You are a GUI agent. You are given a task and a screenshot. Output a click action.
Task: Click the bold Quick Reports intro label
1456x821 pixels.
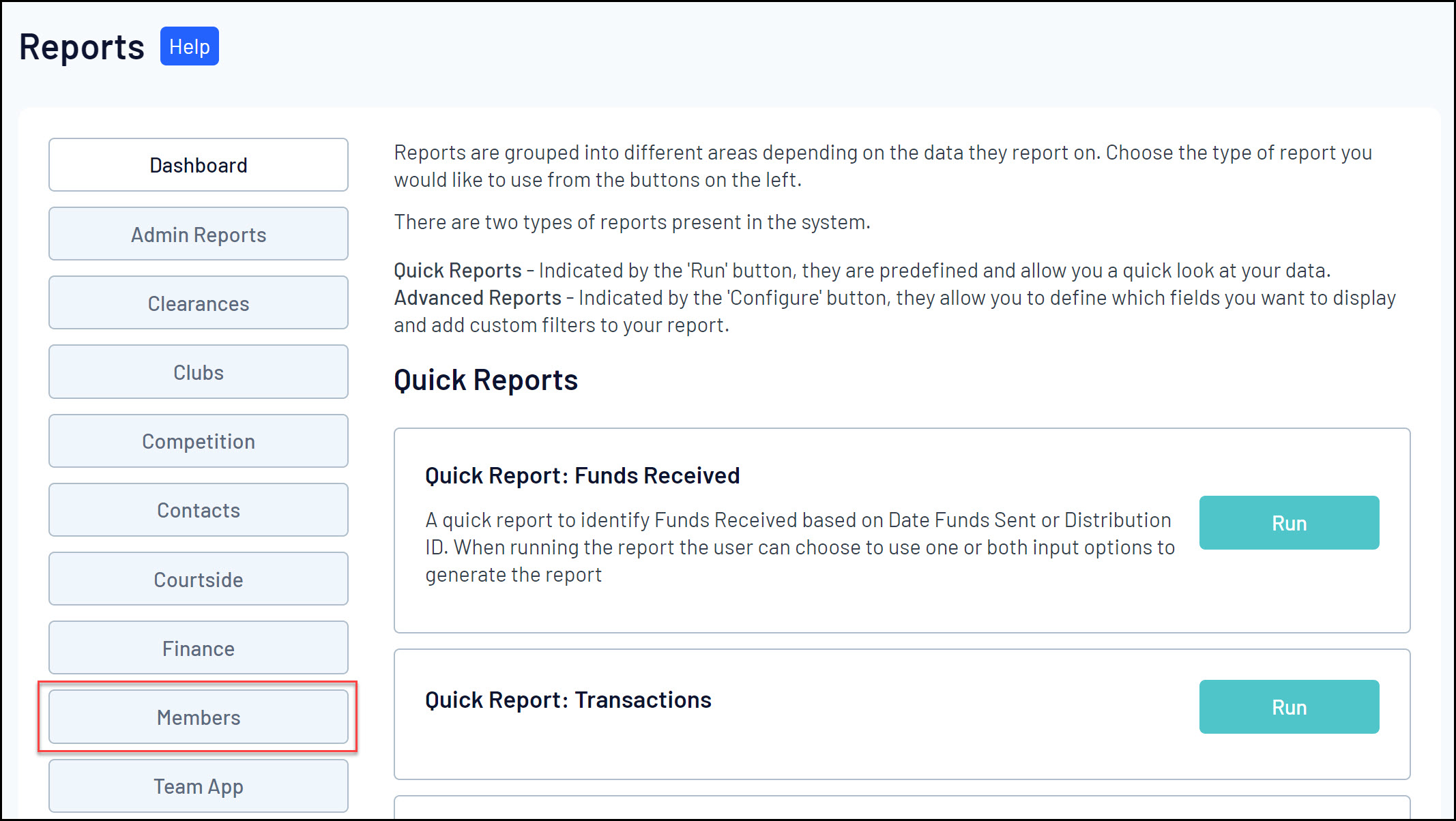point(457,271)
